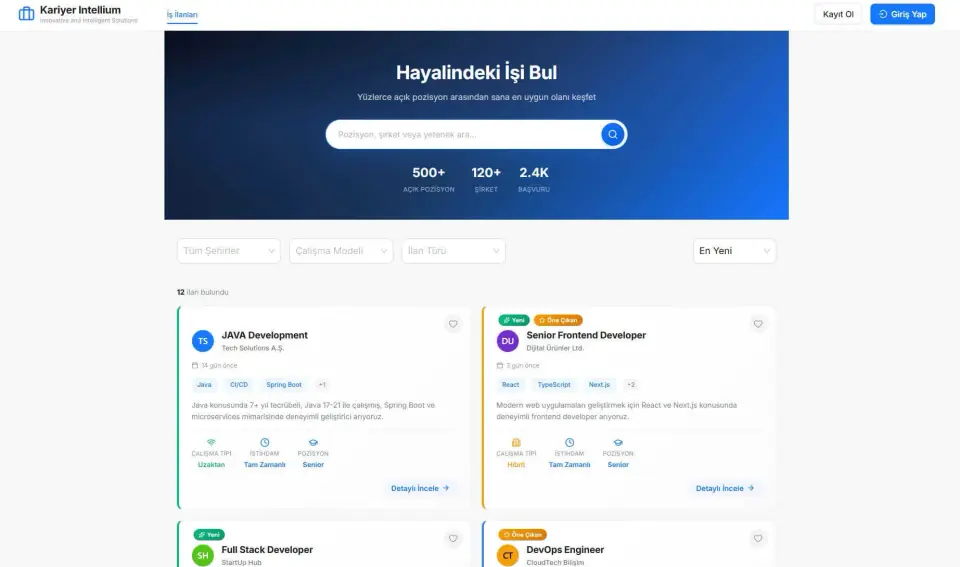Open Detaylı İncele for Senior Frontend Developer
The height and width of the screenshot is (567, 960).
[725, 488]
